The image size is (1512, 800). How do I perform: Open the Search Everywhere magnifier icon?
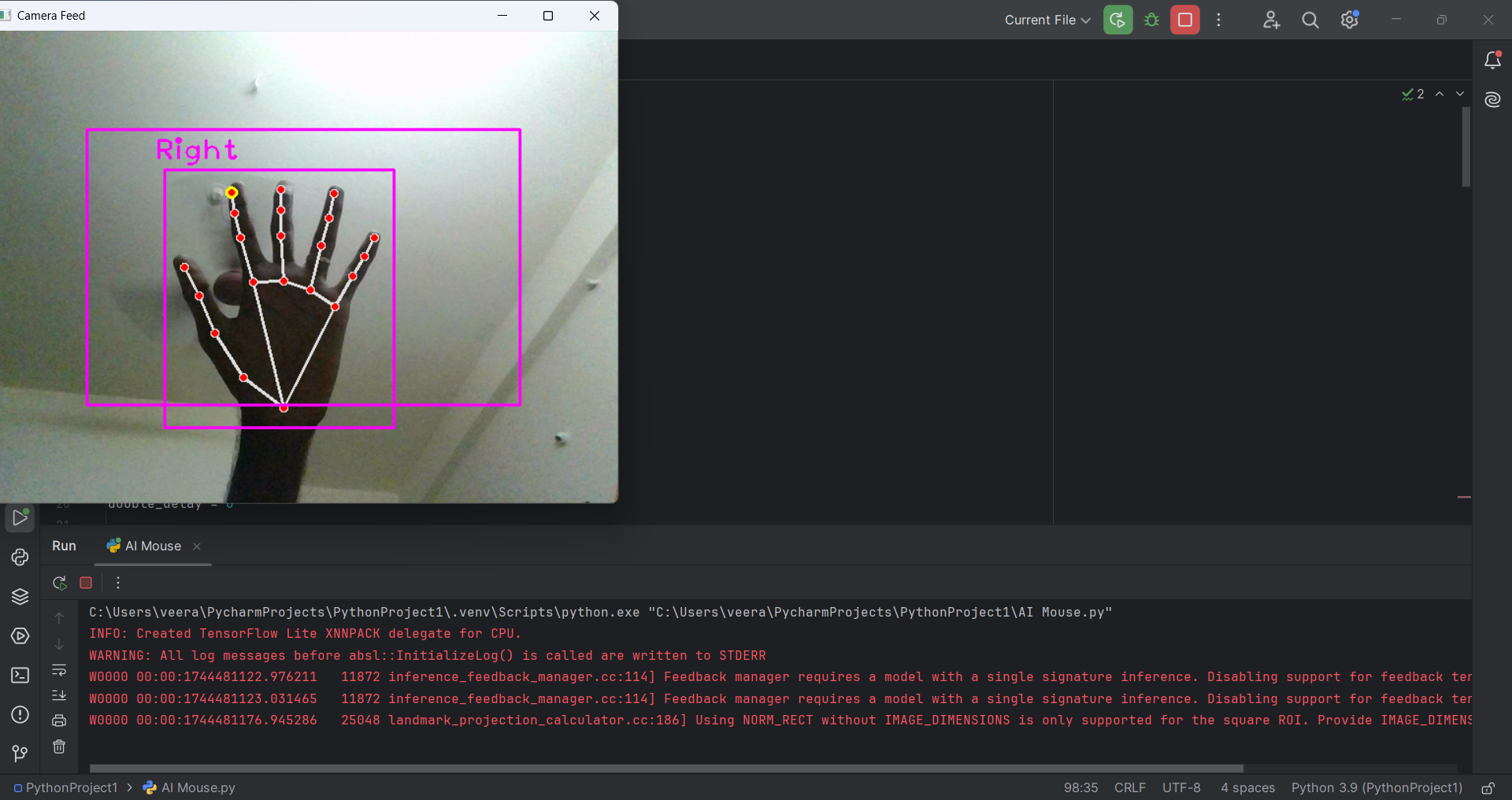[1310, 20]
